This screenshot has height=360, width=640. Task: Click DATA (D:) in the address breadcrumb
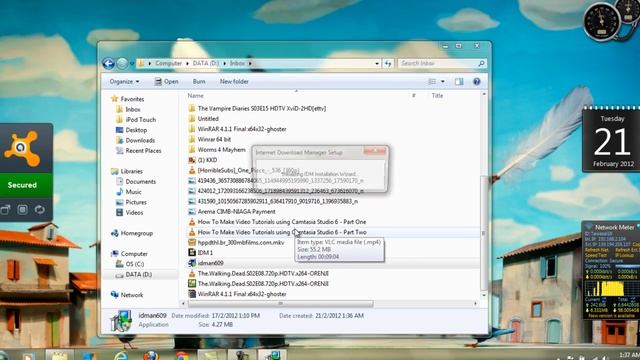pyautogui.click(x=206, y=63)
